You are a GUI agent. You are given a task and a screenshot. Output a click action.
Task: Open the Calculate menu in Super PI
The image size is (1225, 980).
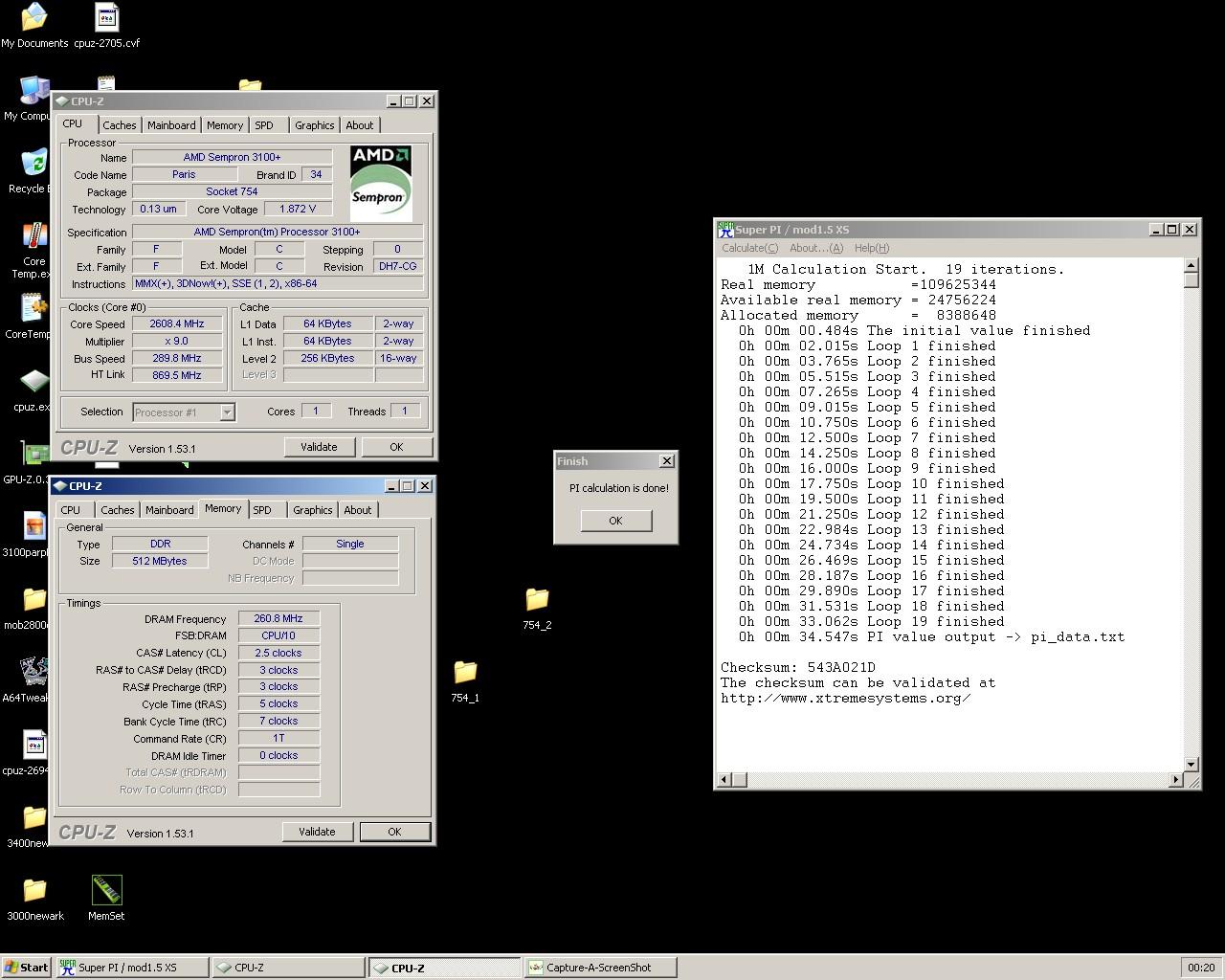749,248
